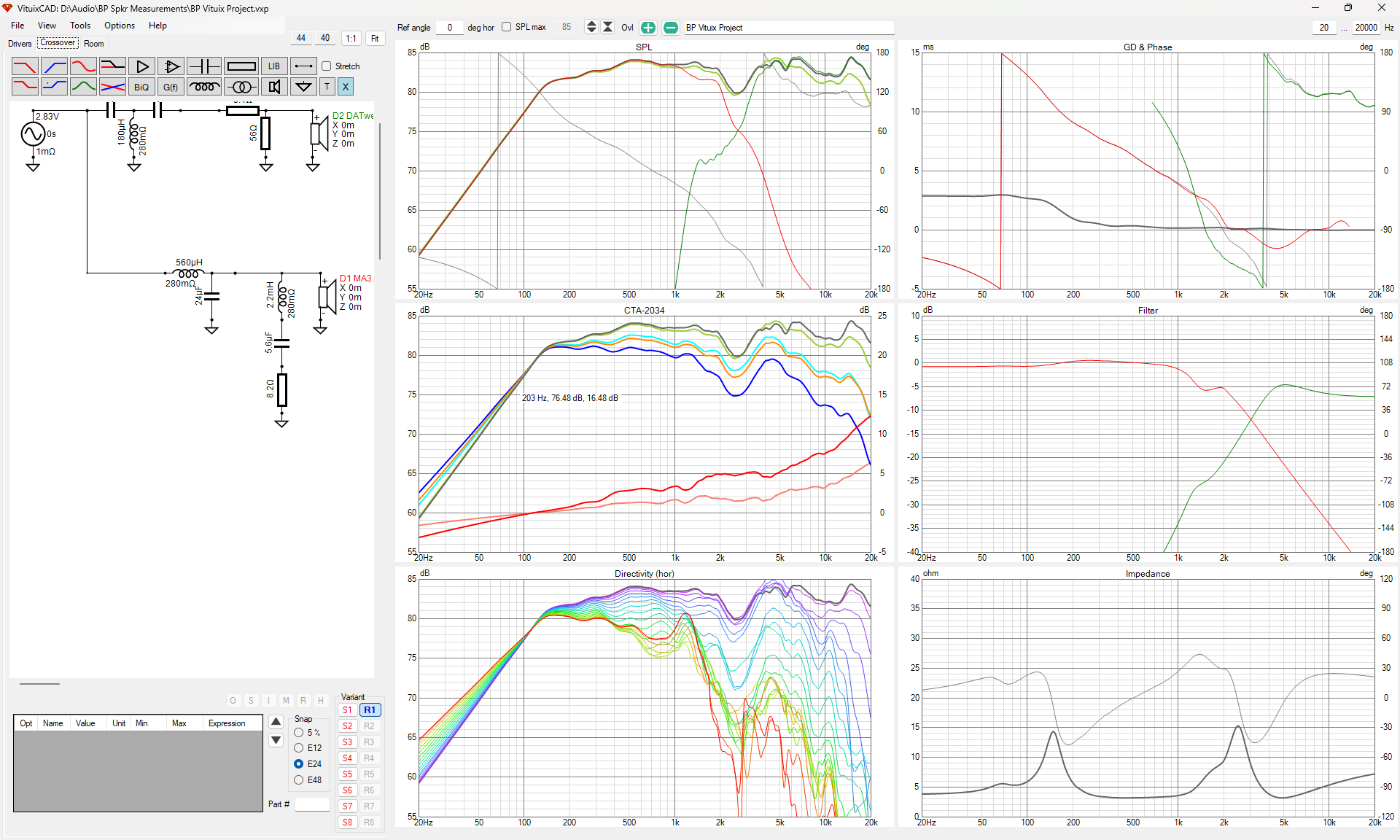Add the green band-pass filter block

coord(83,87)
